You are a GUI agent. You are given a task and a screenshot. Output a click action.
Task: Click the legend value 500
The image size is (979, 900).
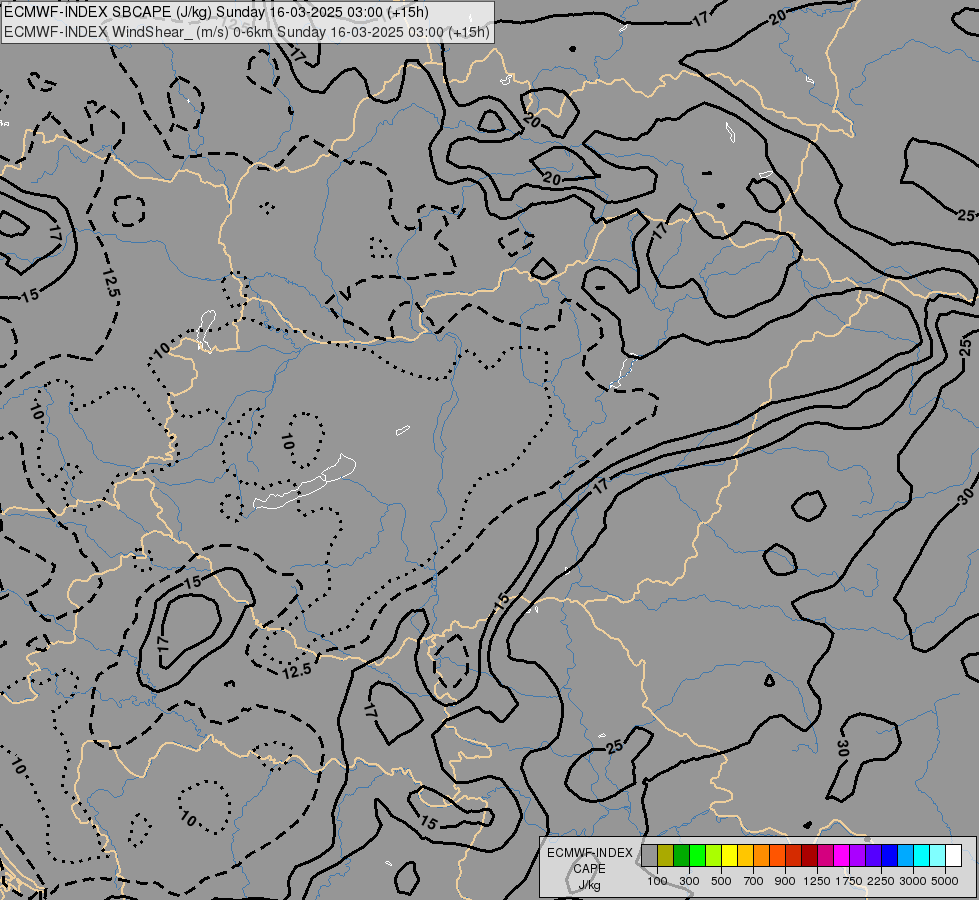coord(721,881)
